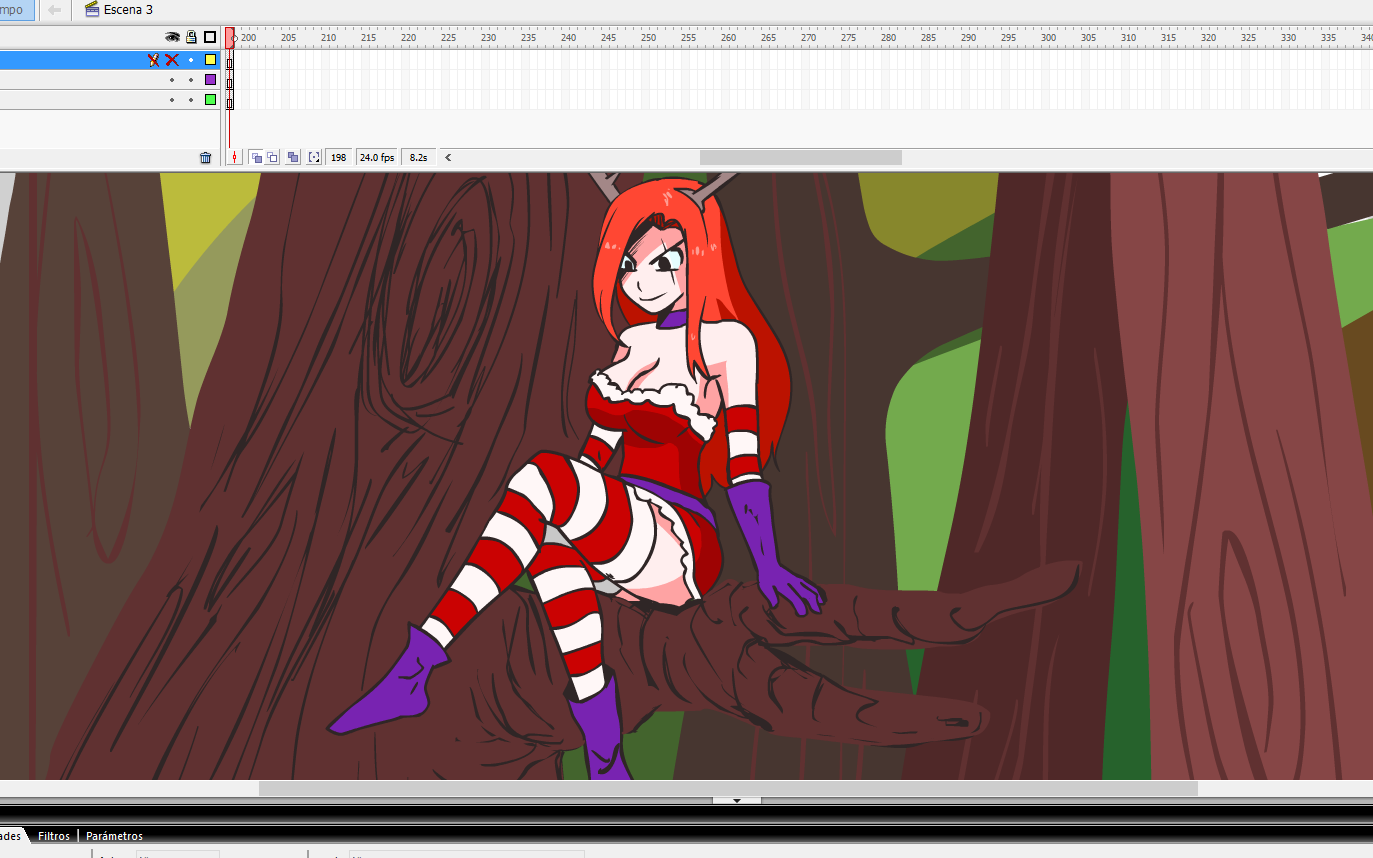Click the 24.0 fps frame rate field
The height and width of the screenshot is (858, 1373).
pyautogui.click(x=376, y=157)
